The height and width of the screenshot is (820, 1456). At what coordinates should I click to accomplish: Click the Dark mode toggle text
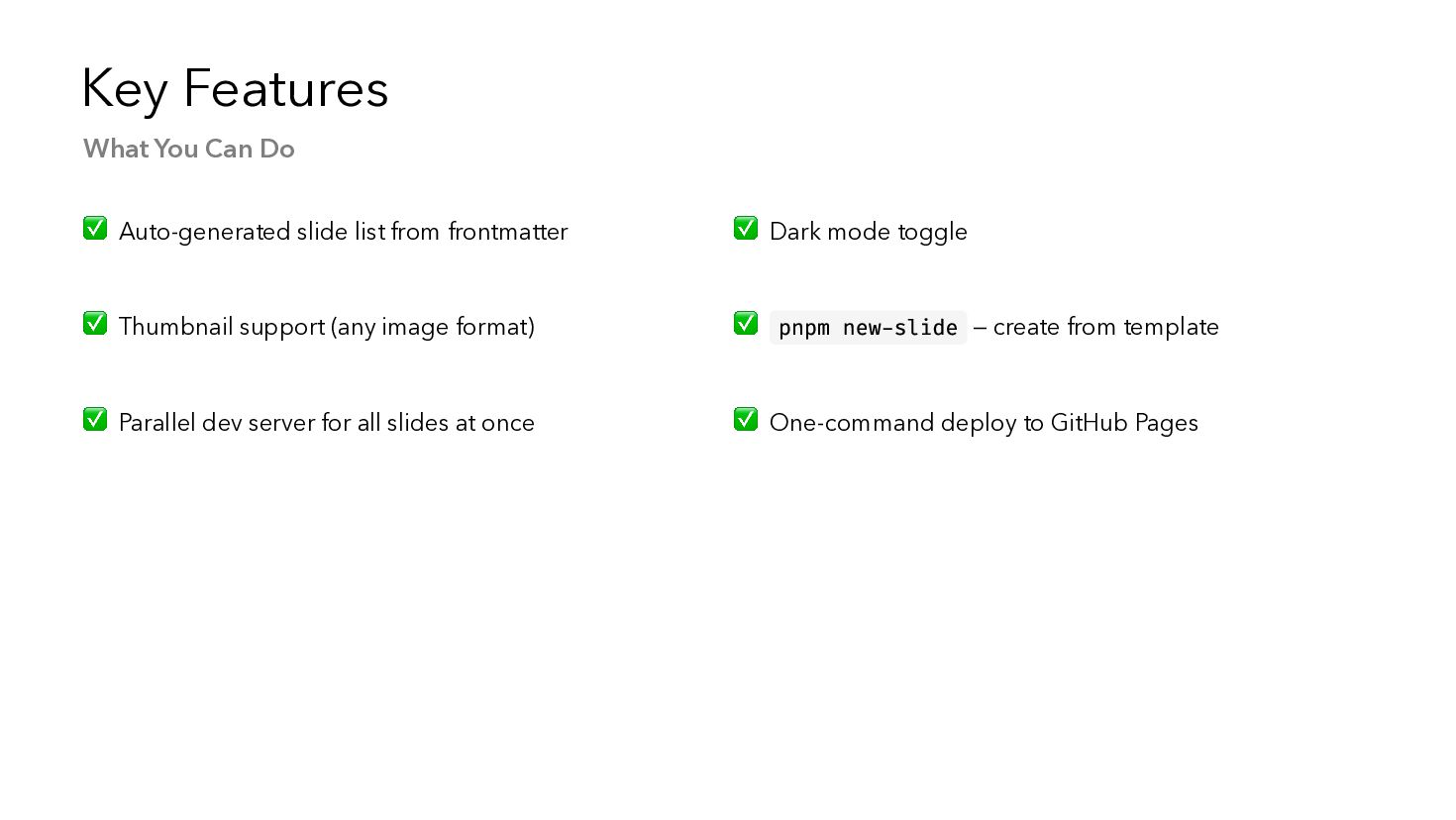click(x=869, y=232)
